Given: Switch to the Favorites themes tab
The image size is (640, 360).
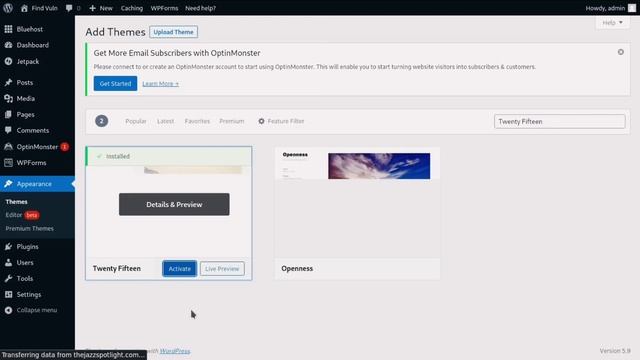Looking at the screenshot, I should 197,121.
